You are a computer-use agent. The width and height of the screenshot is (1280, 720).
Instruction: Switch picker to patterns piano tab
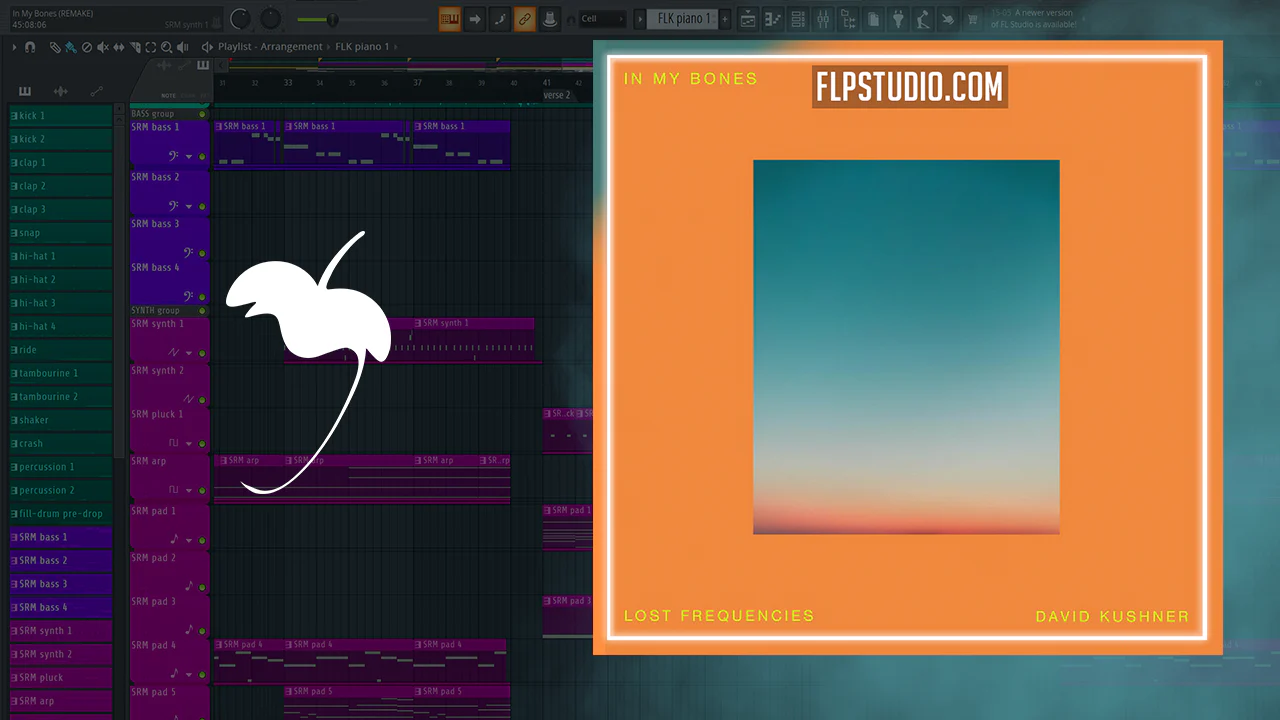25,91
